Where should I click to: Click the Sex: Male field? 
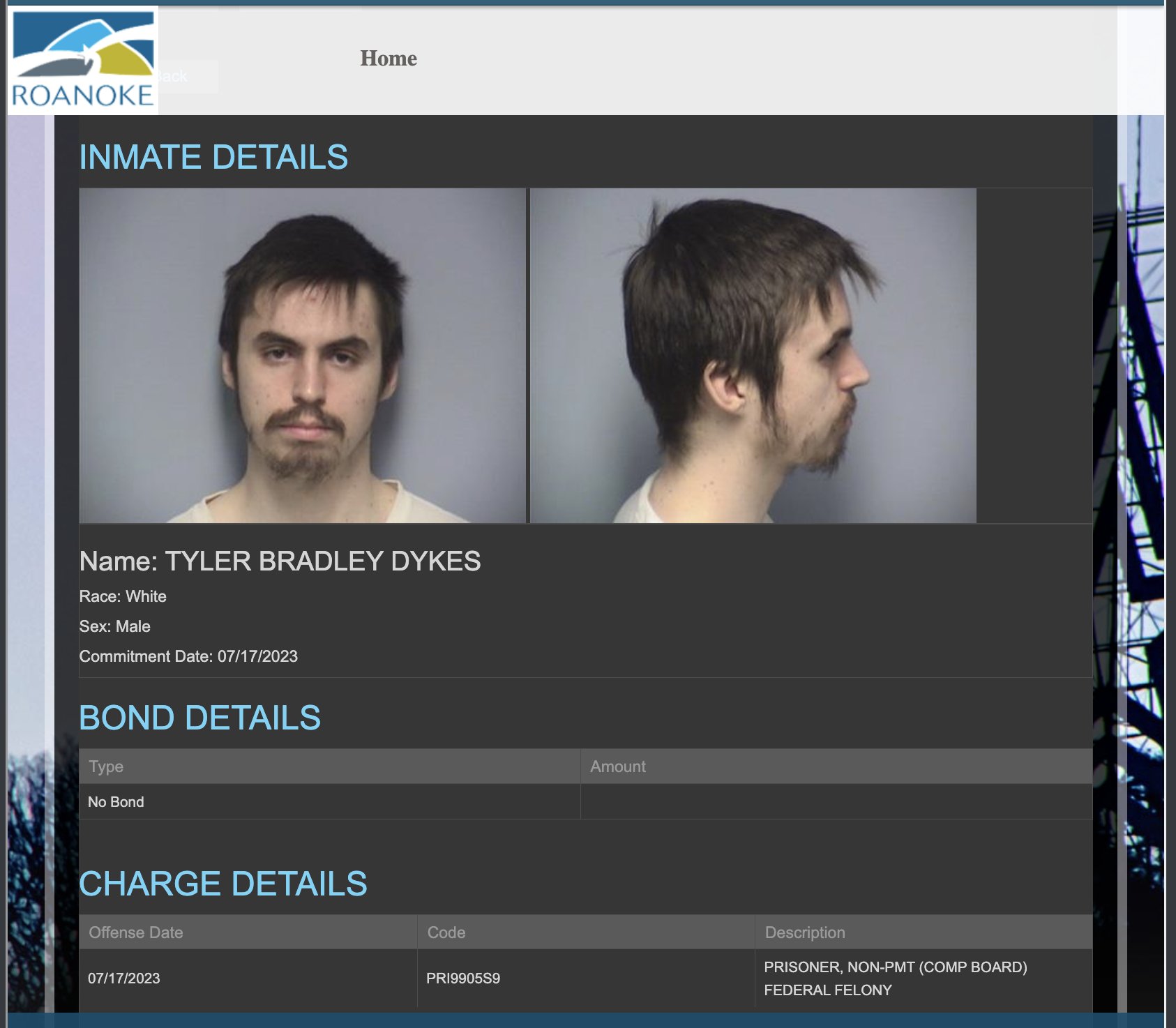point(114,626)
